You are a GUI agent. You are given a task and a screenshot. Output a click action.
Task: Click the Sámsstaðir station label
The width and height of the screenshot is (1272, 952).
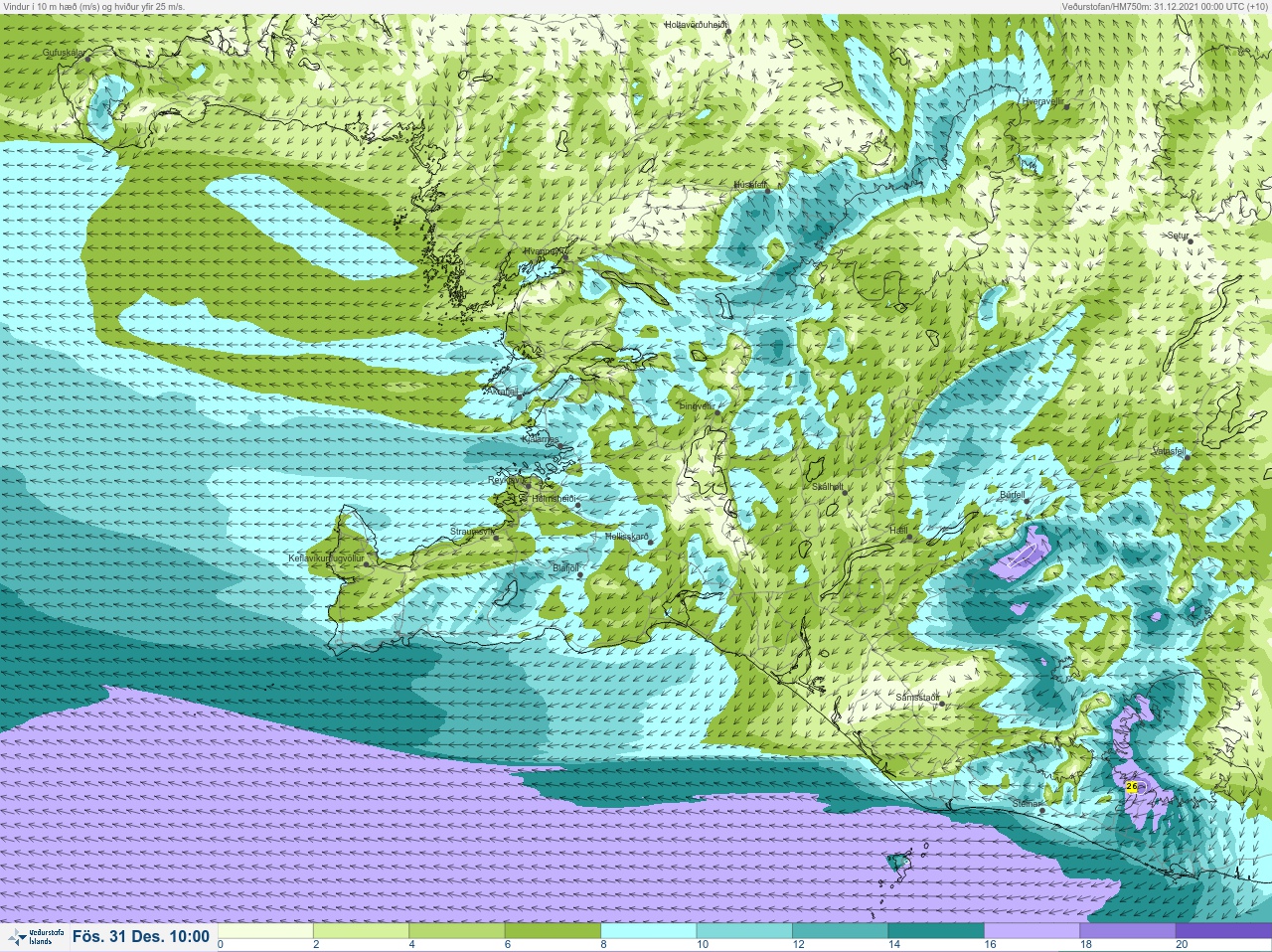917,698
